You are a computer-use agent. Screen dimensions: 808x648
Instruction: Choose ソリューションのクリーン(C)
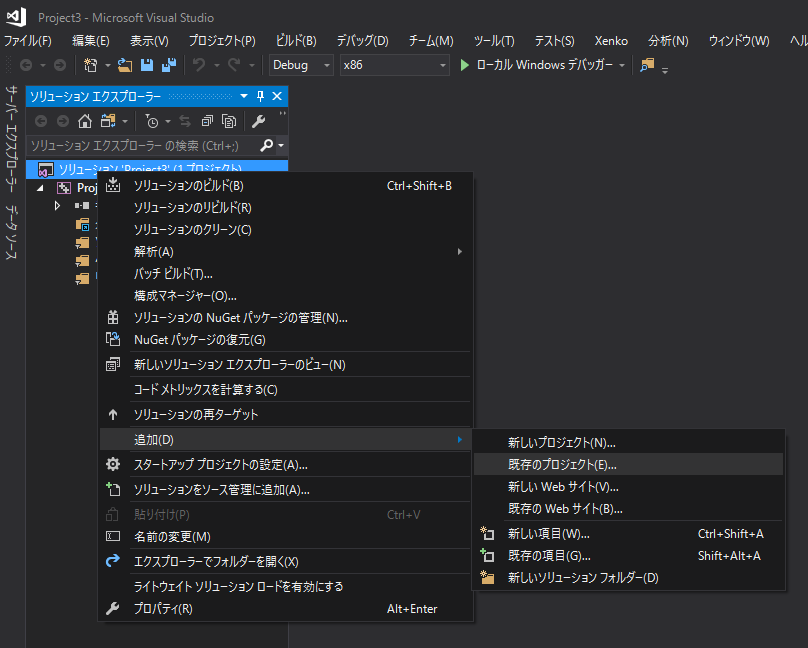point(286,230)
